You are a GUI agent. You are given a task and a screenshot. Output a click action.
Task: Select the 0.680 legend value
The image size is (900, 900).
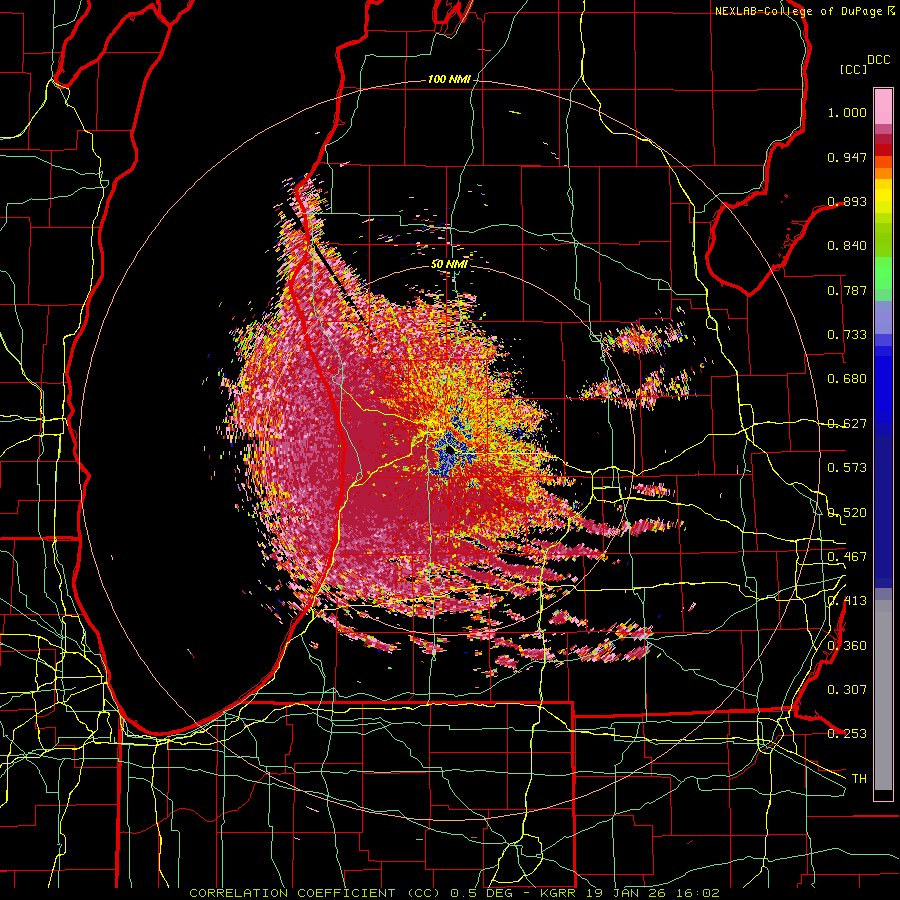tap(847, 379)
